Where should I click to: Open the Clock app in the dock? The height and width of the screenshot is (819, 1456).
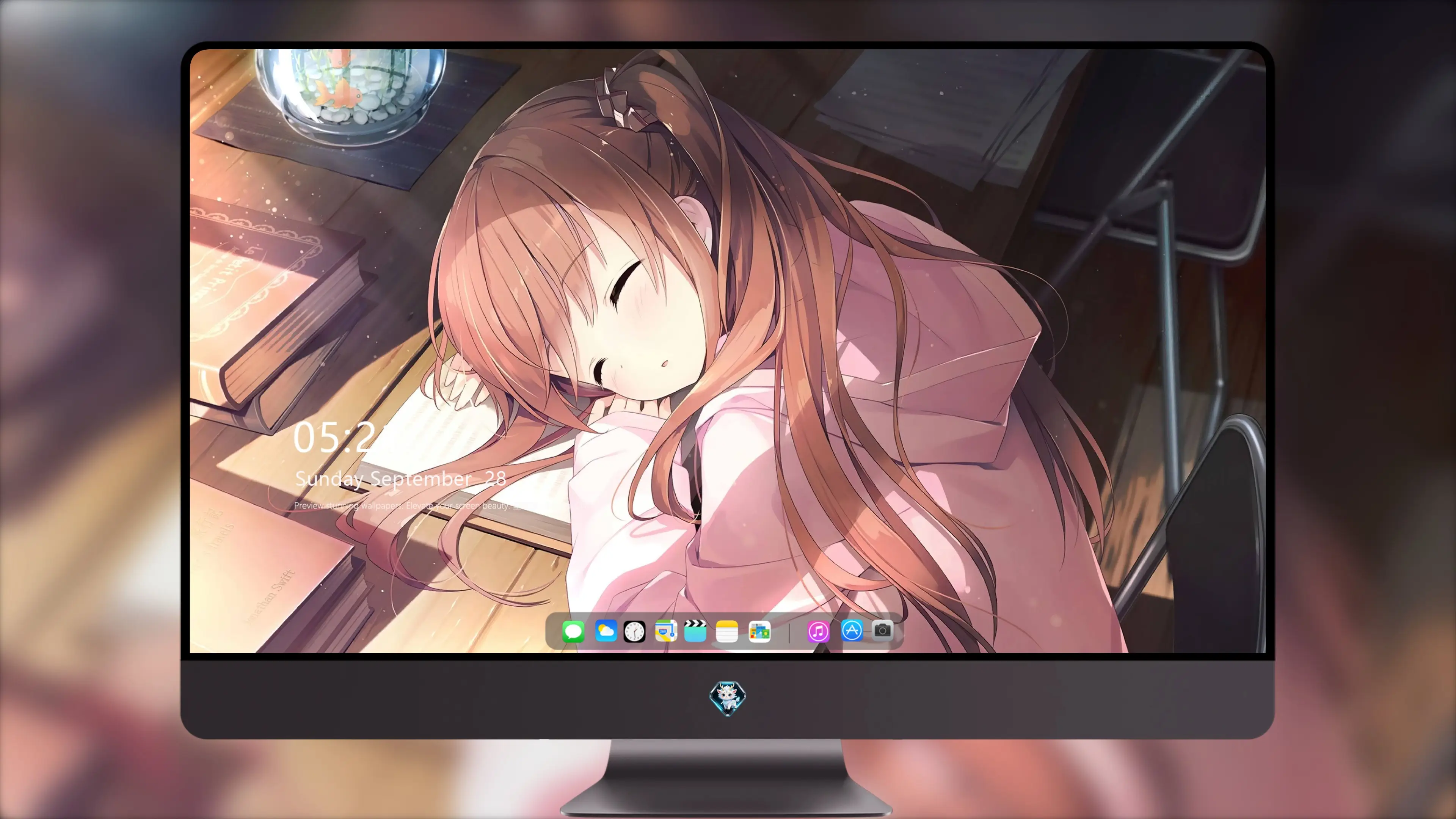pyautogui.click(x=634, y=631)
